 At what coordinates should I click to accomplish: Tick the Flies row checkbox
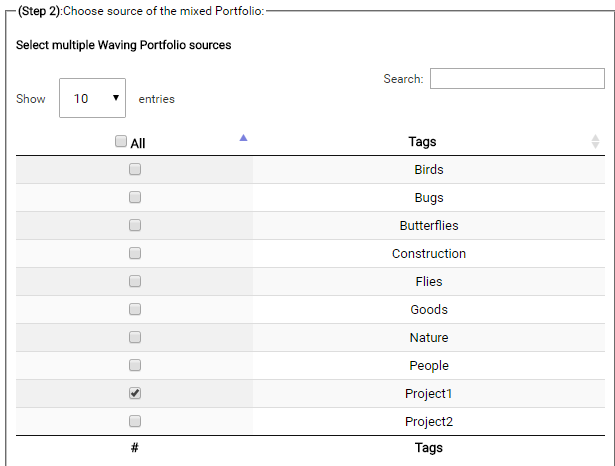click(135, 281)
